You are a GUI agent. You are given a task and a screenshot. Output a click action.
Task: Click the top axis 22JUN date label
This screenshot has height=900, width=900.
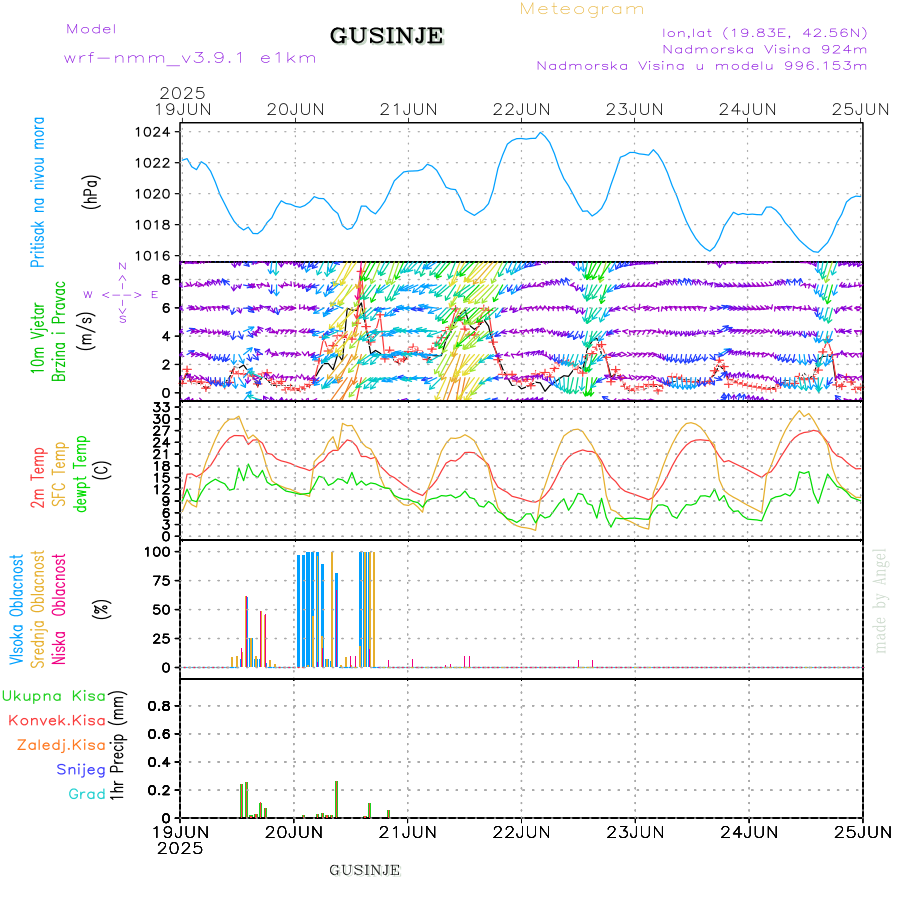click(522, 109)
